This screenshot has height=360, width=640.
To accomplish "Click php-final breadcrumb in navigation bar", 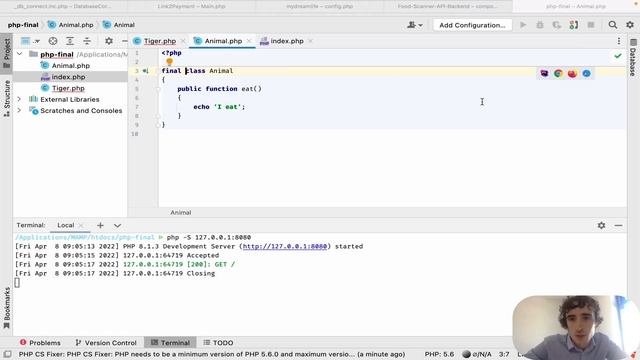I will click(x=23, y=25).
